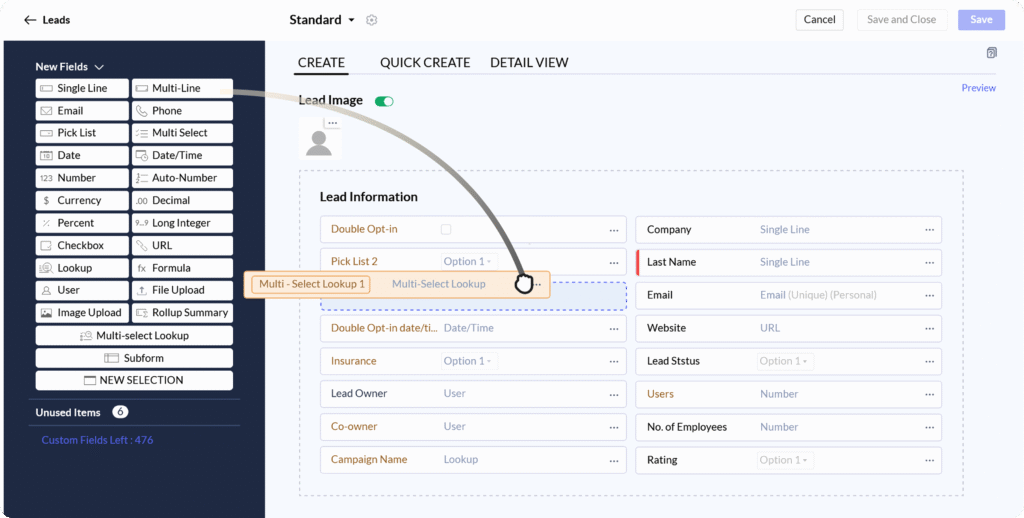The image size is (1024, 518).
Task: Select the Email new field type
Action: tap(82, 111)
